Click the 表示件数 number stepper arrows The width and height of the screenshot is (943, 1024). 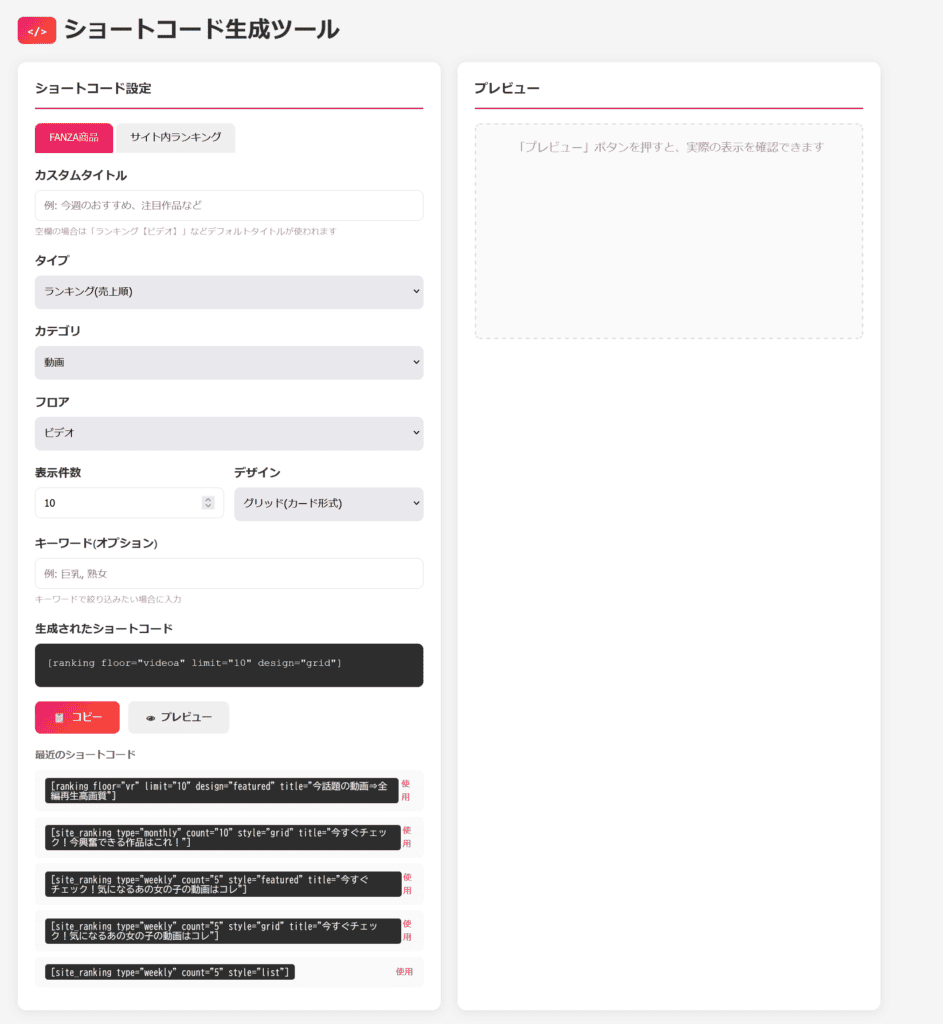pyautogui.click(x=208, y=503)
